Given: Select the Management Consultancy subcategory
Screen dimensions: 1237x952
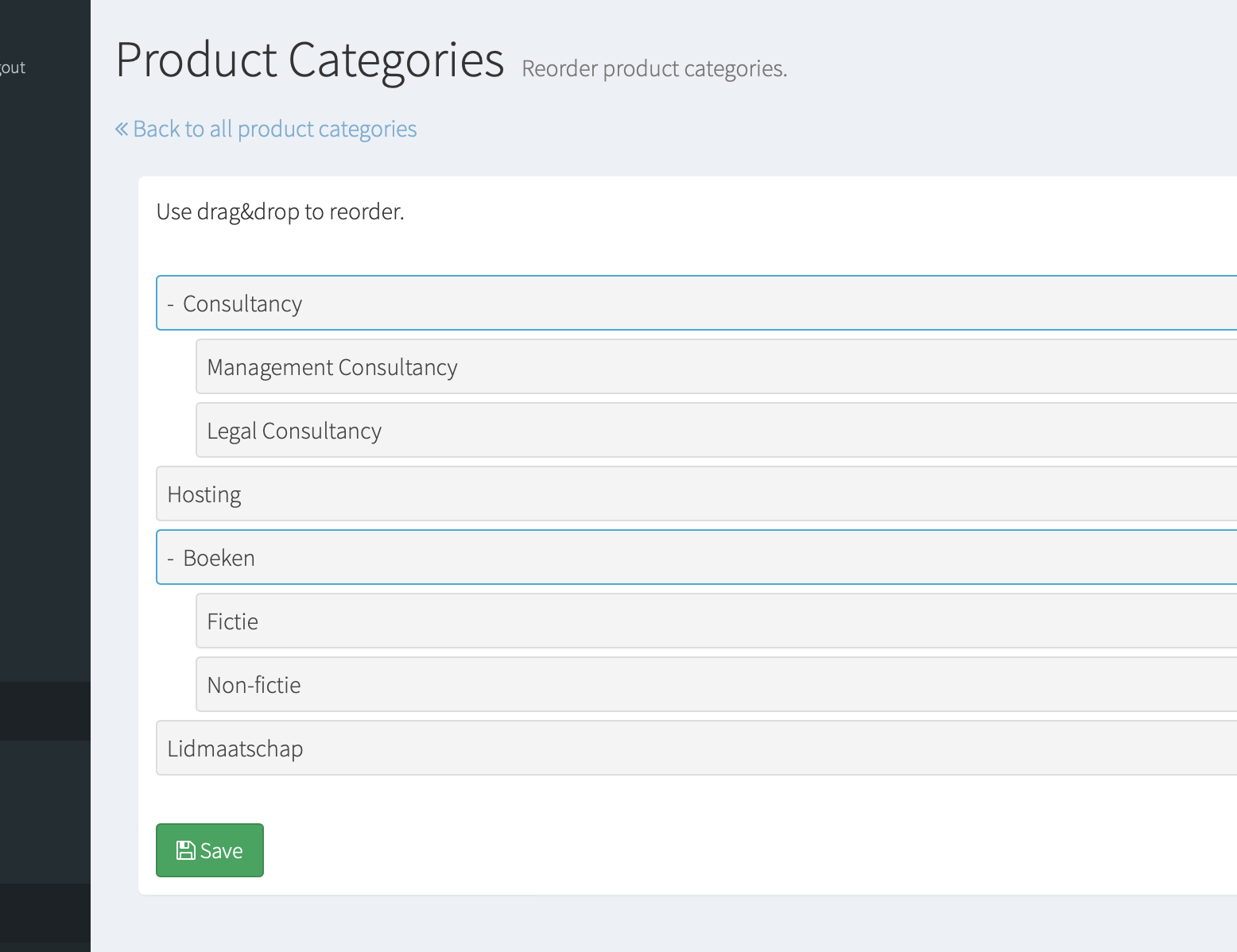Looking at the screenshot, I should tap(332, 367).
